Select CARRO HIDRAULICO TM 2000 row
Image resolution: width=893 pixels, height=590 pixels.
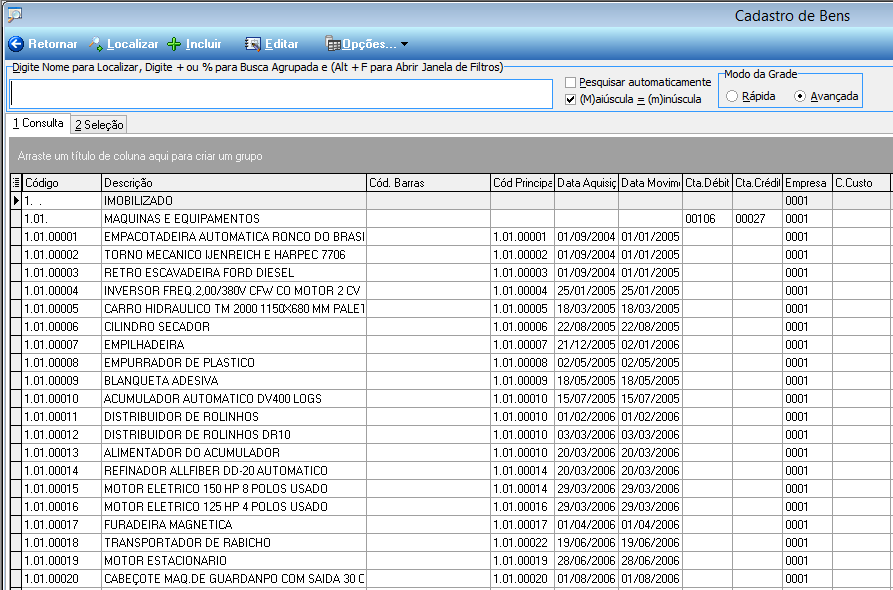click(x=451, y=309)
